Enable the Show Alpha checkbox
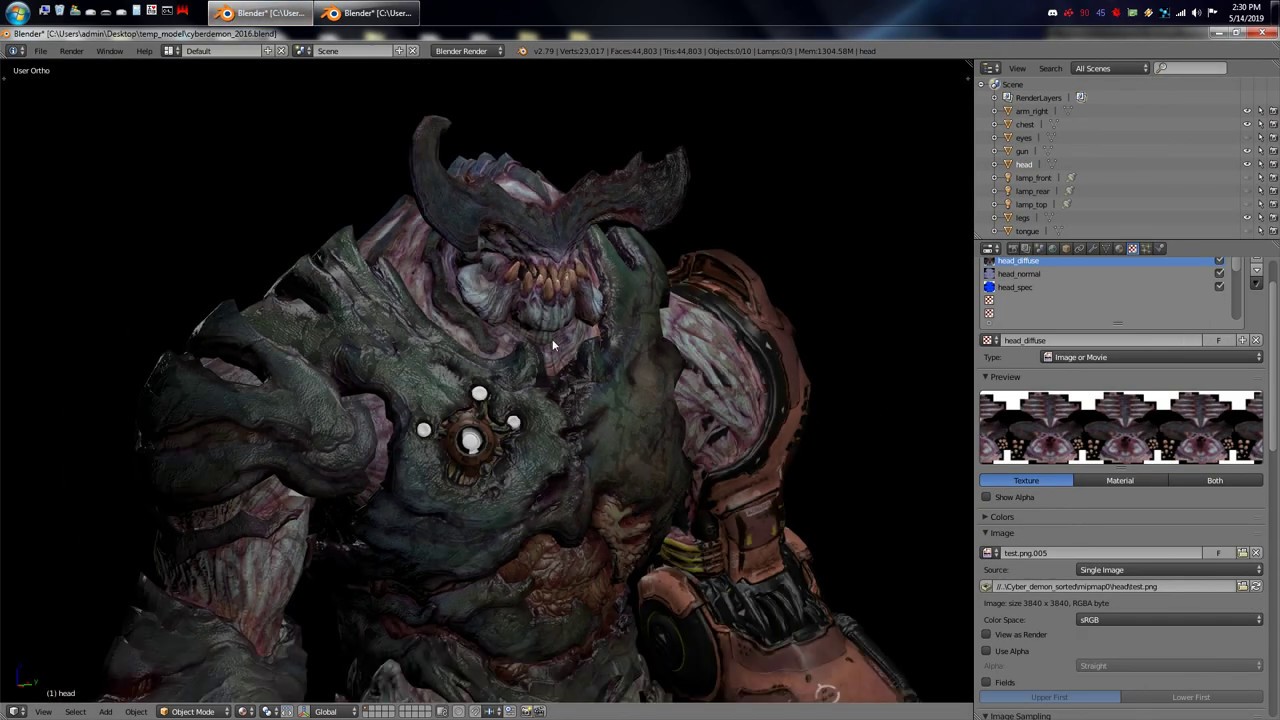The height and width of the screenshot is (720, 1280). 986,497
